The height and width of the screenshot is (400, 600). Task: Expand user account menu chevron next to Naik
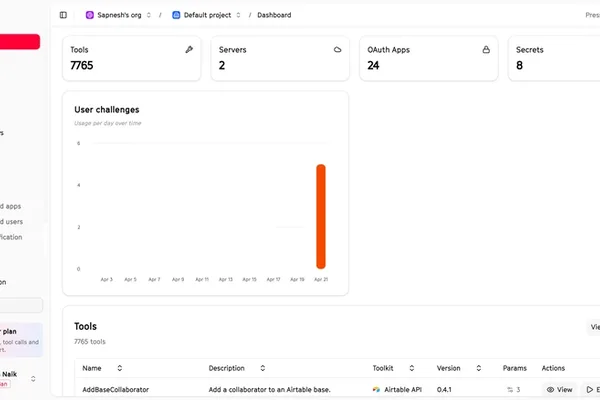pos(33,379)
